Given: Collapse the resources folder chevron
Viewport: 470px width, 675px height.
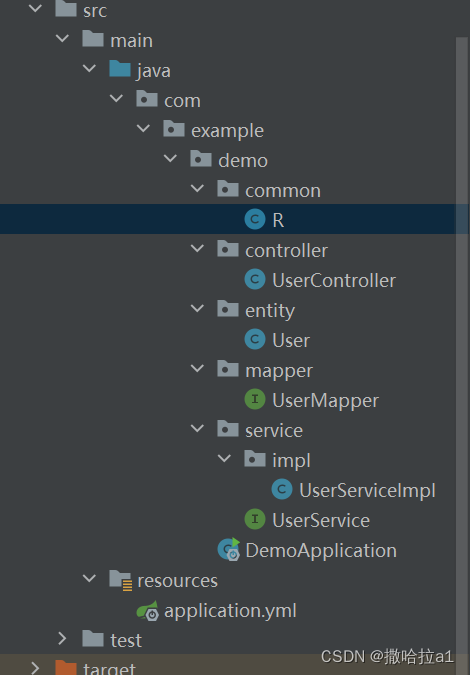Looking at the screenshot, I should [89, 579].
